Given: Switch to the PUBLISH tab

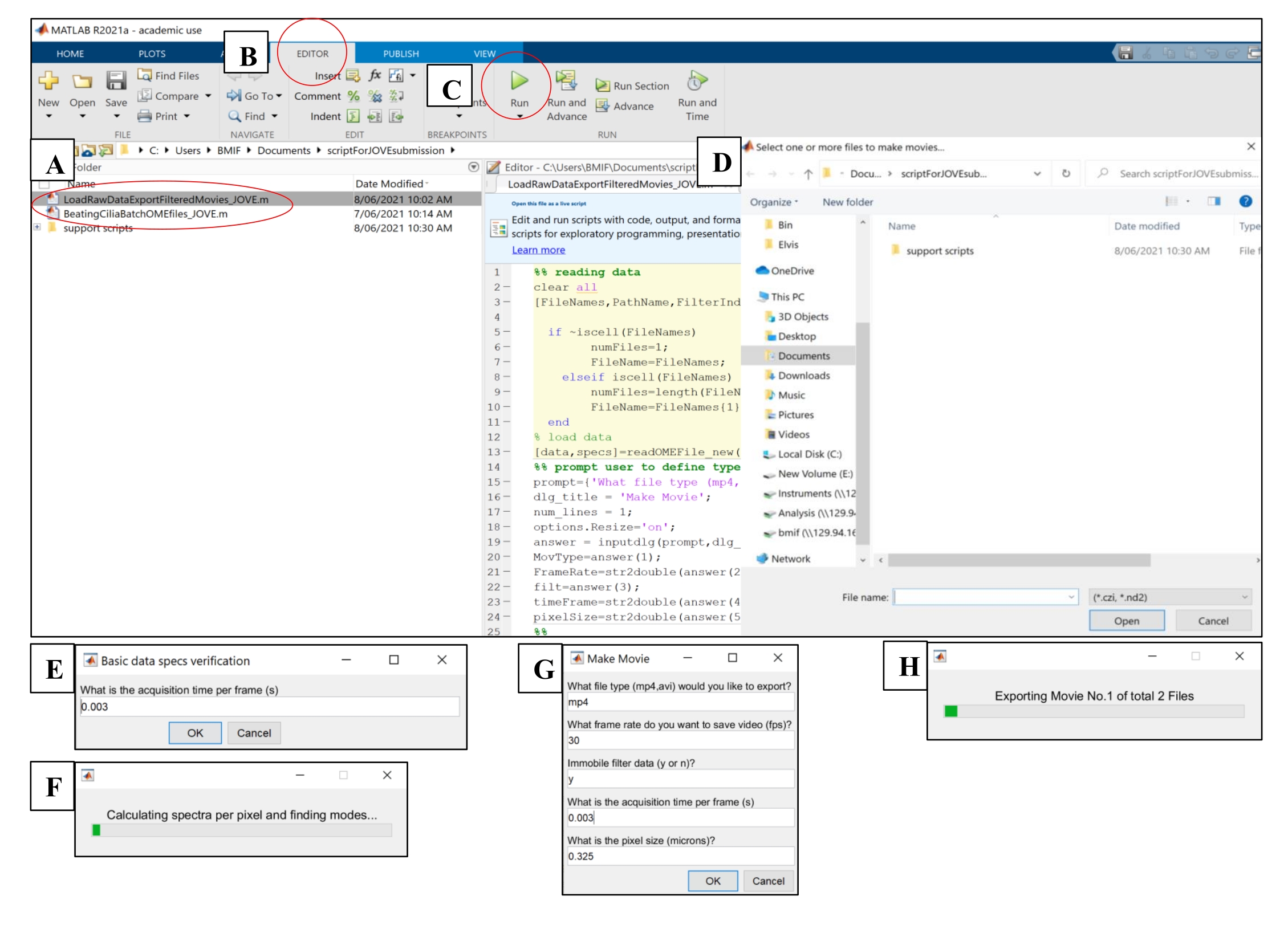Looking at the screenshot, I should tap(400, 54).
